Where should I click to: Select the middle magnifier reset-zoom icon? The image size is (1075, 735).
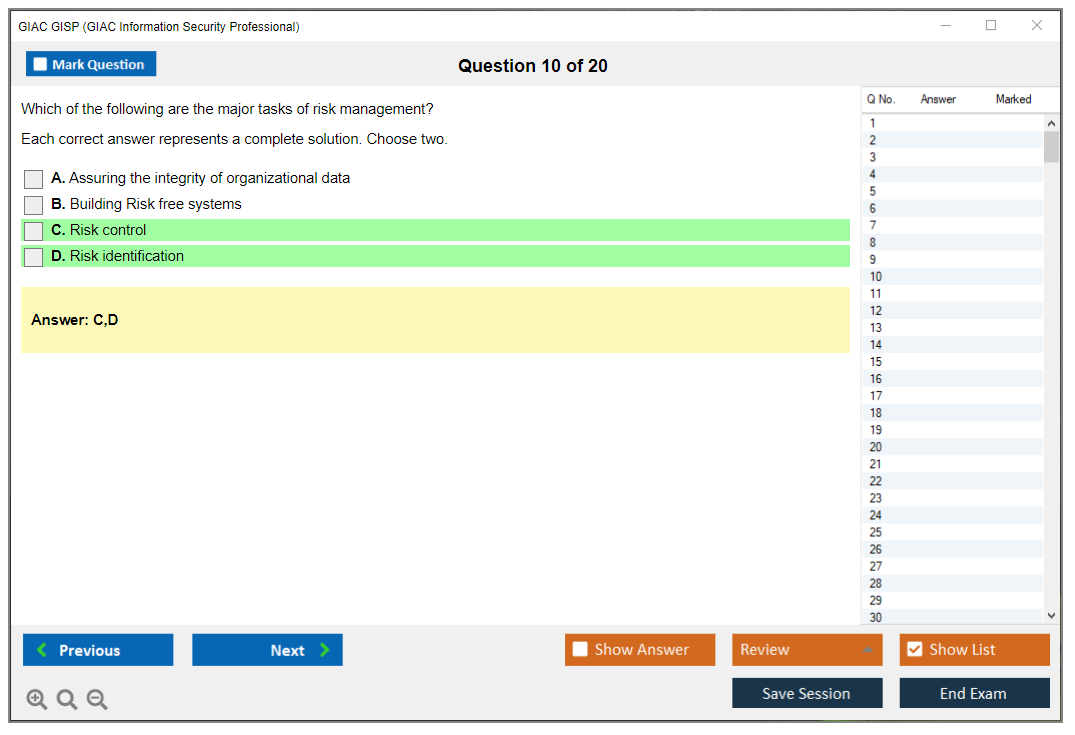pyautogui.click(x=67, y=699)
